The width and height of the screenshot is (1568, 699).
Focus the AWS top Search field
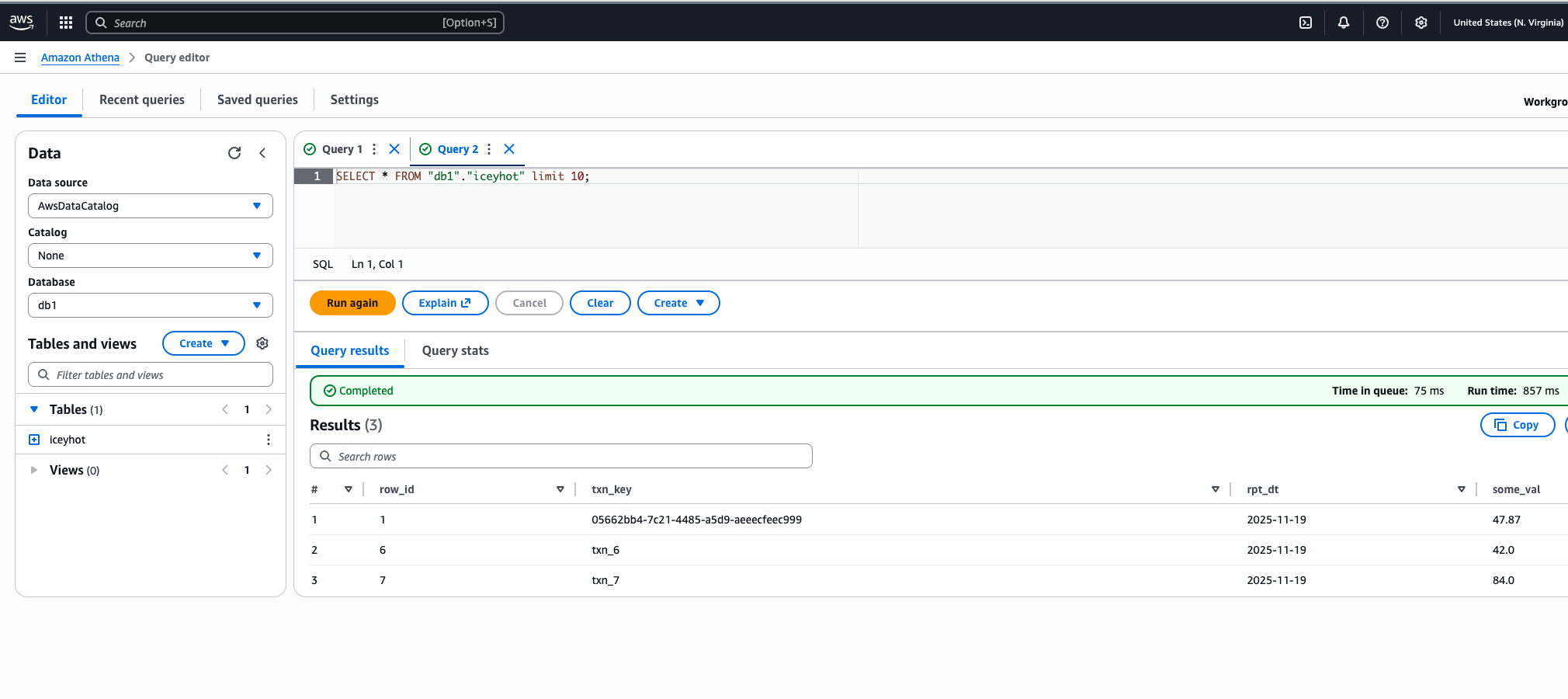[x=295, y=23]
